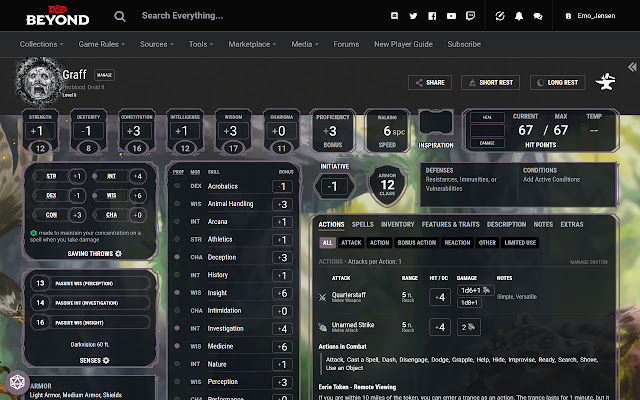
Task: Open the Saving Throws settings gear
Action: 119,254
